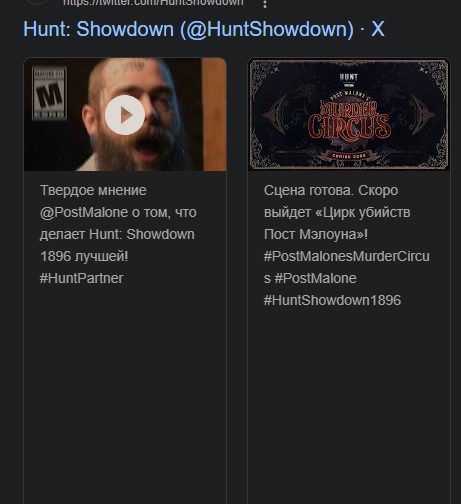461x504 pixels.
Task: Click the red Murder Circus title lettering
Action: tap(349, 121)
